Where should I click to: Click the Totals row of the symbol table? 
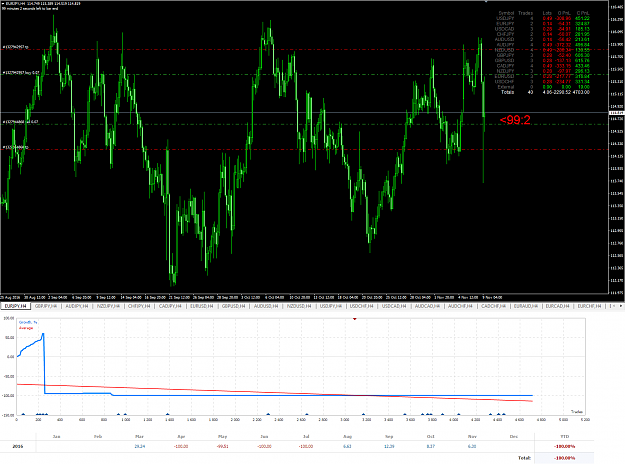point(545,92)
